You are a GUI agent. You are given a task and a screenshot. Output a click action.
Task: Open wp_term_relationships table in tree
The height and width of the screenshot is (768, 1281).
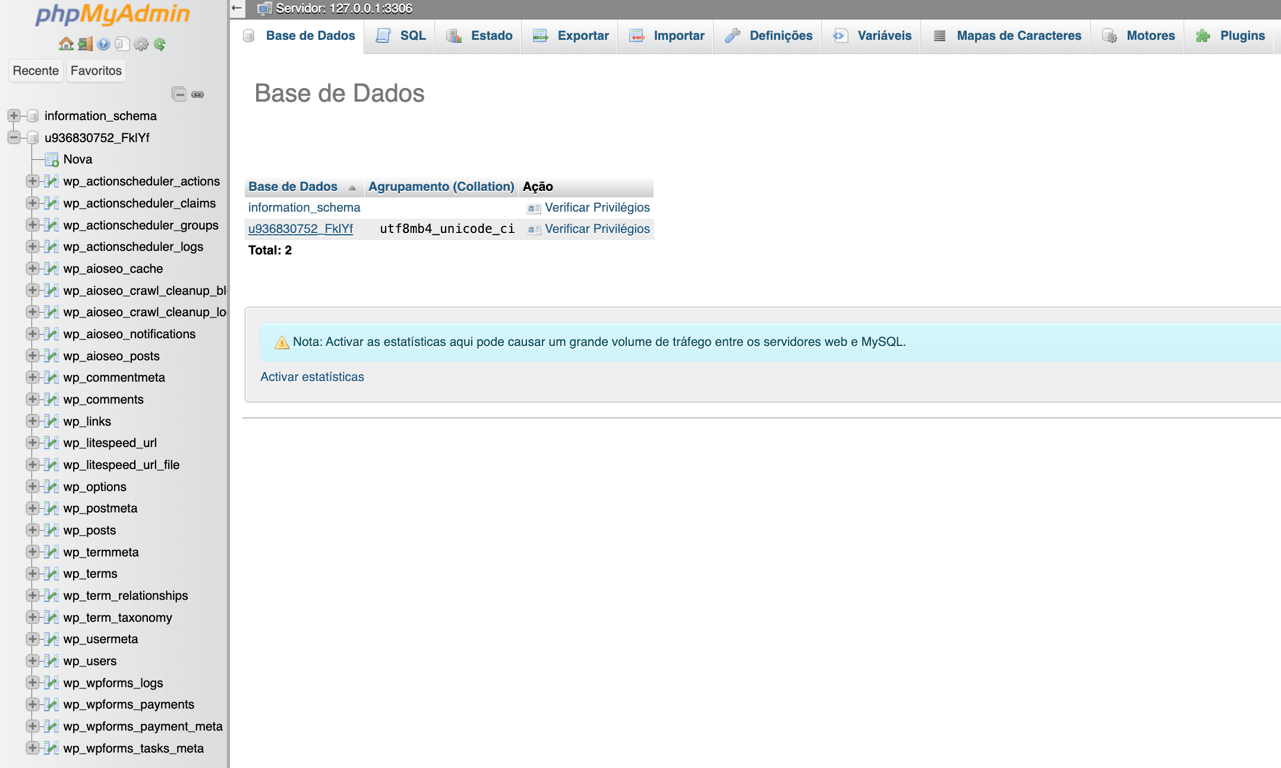click(x=125, y=596)
